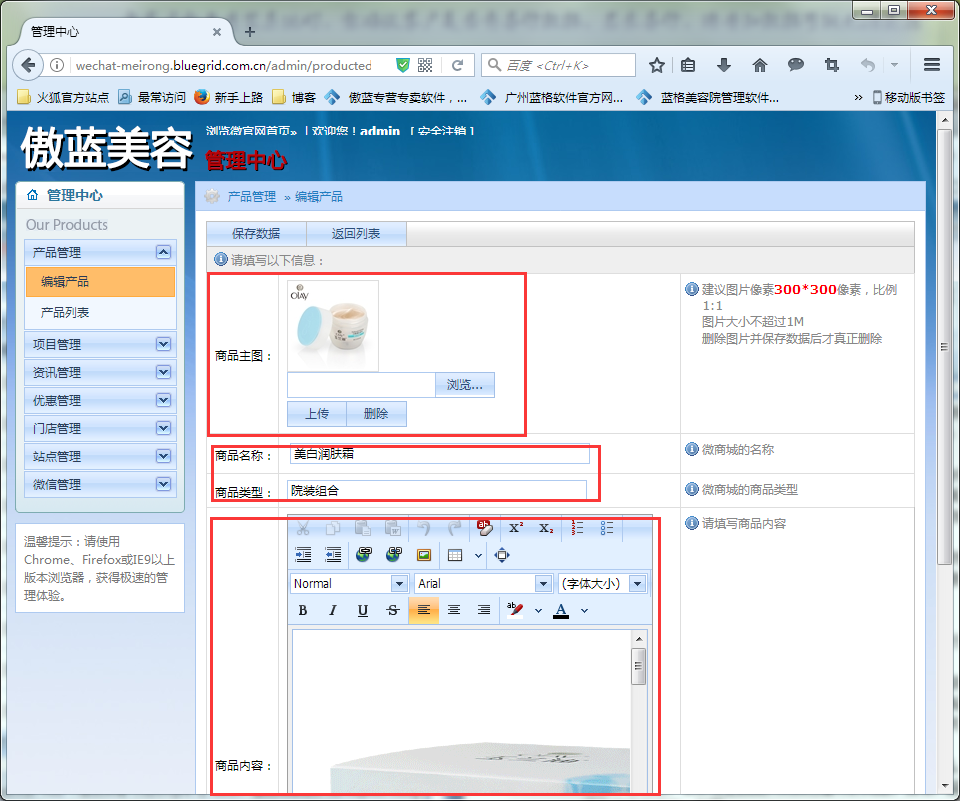Toggle underline formatting in the editor
This screenshot has width=960, height=801.
coord(362,610)
